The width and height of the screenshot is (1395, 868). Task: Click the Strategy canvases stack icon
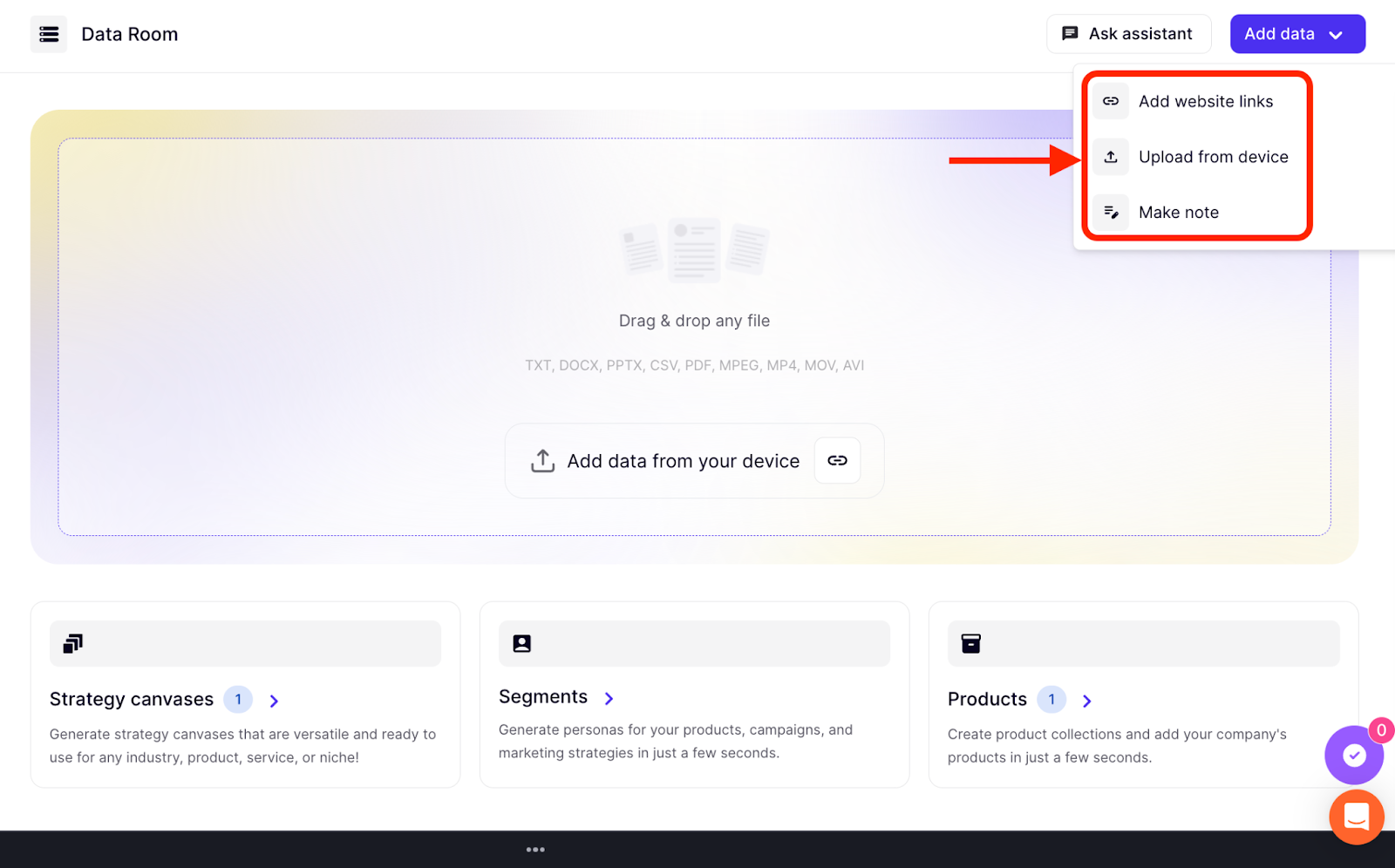(x=73, y=644)
